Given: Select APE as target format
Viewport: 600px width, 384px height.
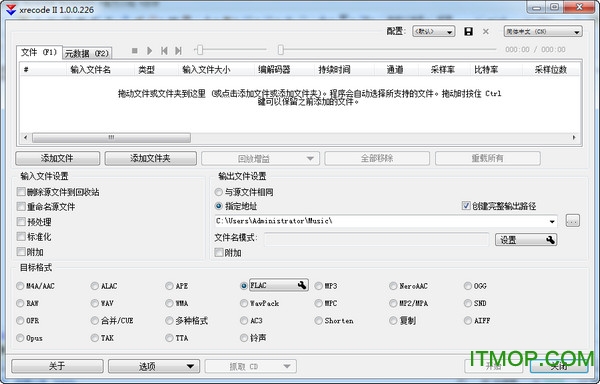Looking at the screenshot, I should point(169,286).
